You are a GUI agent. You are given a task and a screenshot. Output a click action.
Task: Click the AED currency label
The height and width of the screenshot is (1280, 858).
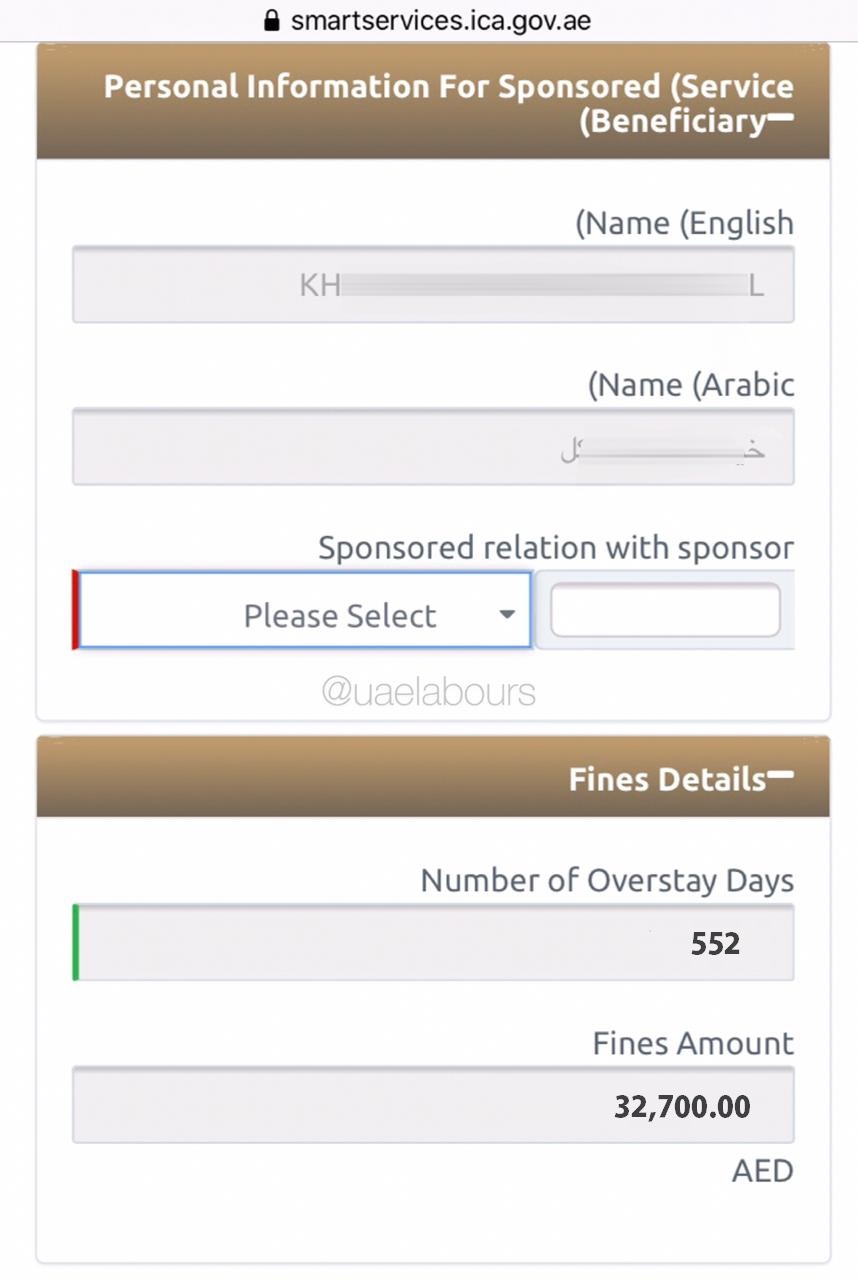point(762,1171)
